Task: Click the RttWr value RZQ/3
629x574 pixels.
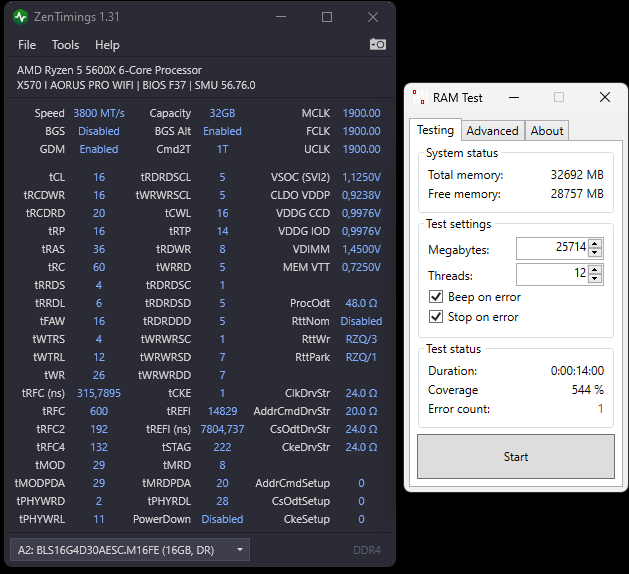Action: [361, 339]
